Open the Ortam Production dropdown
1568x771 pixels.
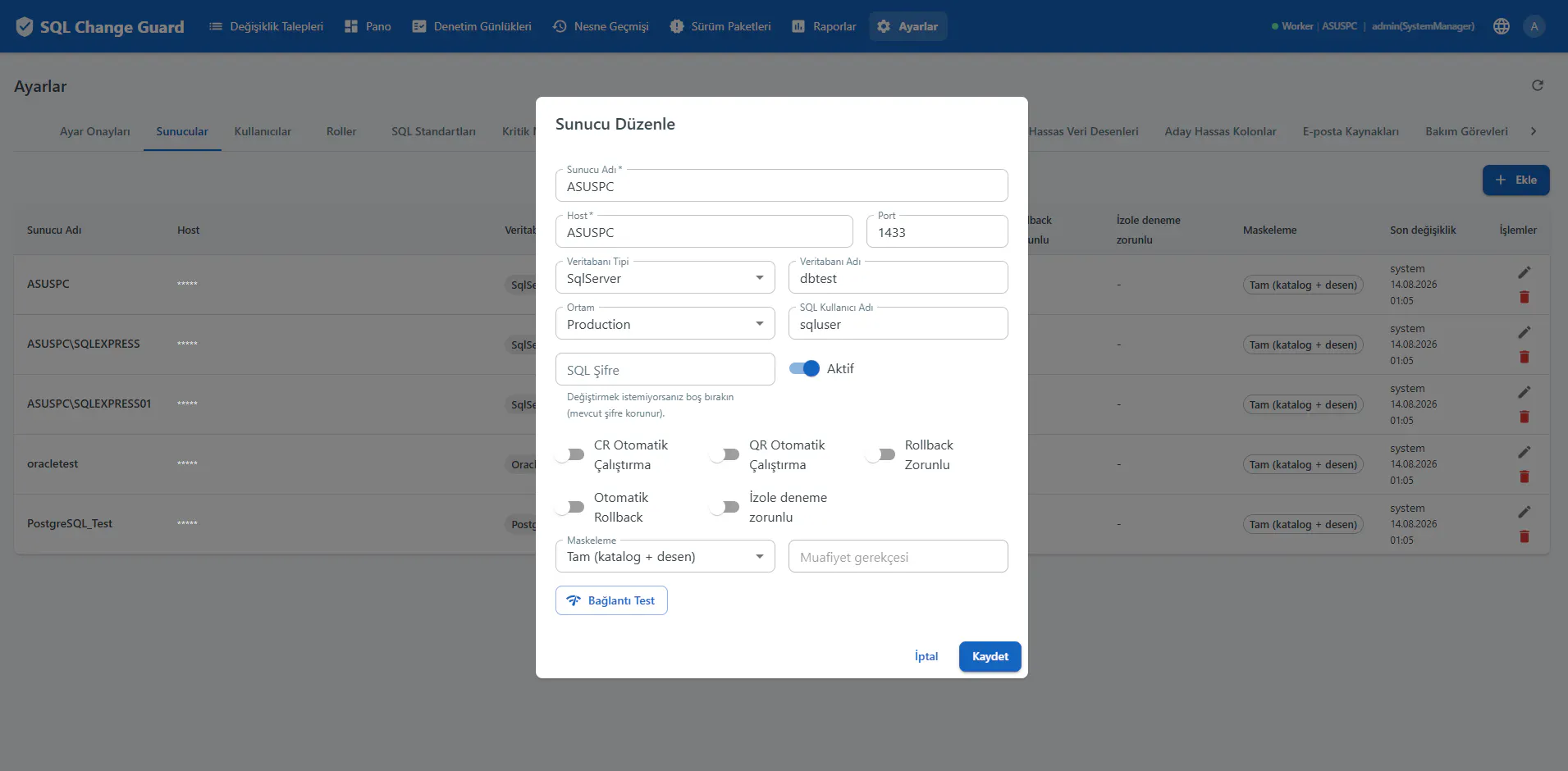pos(665,323)
